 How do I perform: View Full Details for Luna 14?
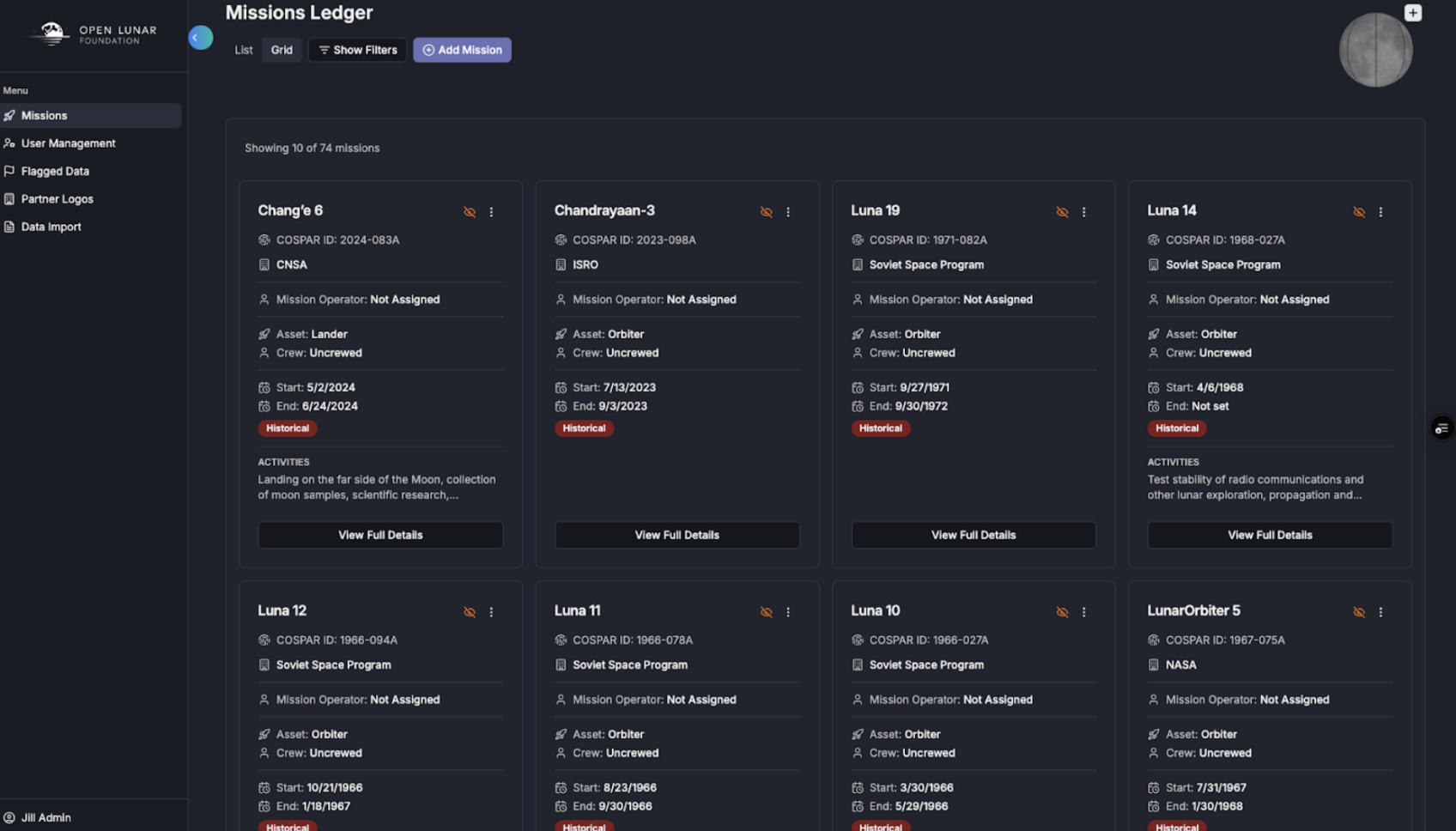tap(1270, 535)
